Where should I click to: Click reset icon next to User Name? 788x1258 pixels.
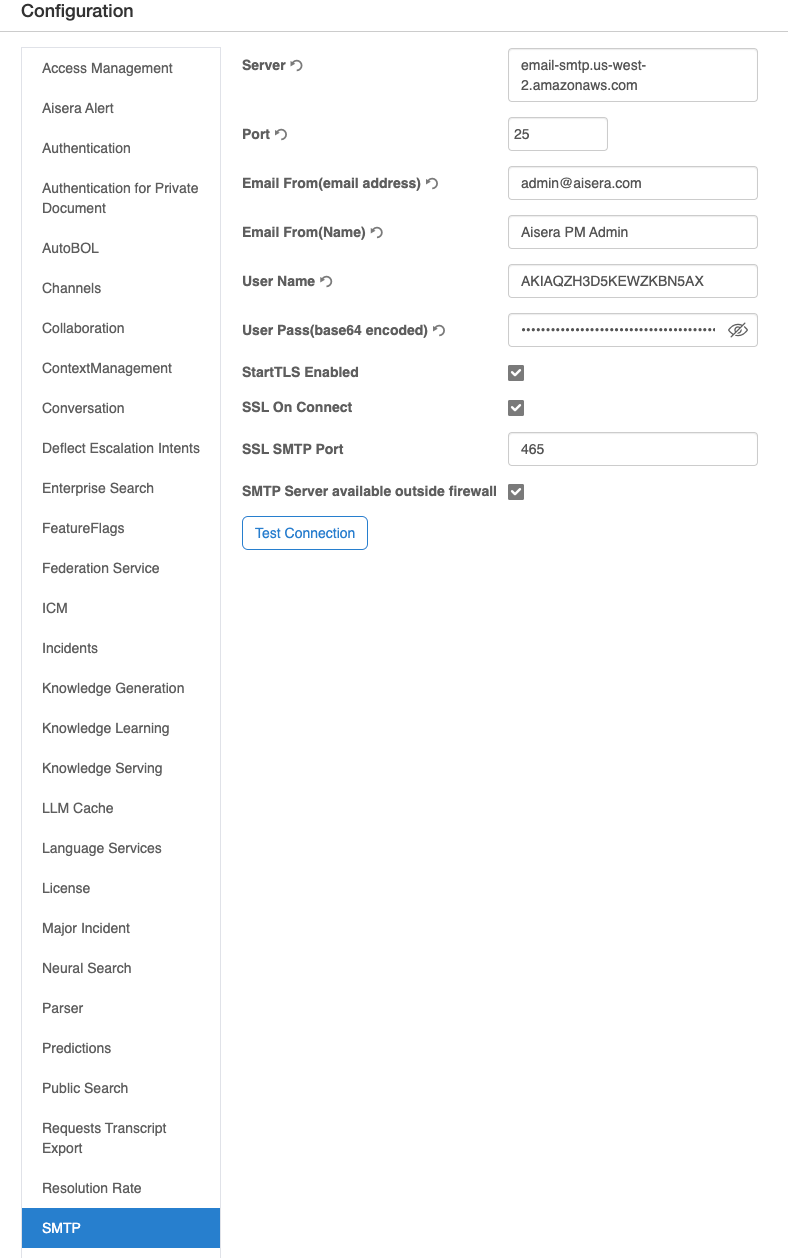coord(326,282)
